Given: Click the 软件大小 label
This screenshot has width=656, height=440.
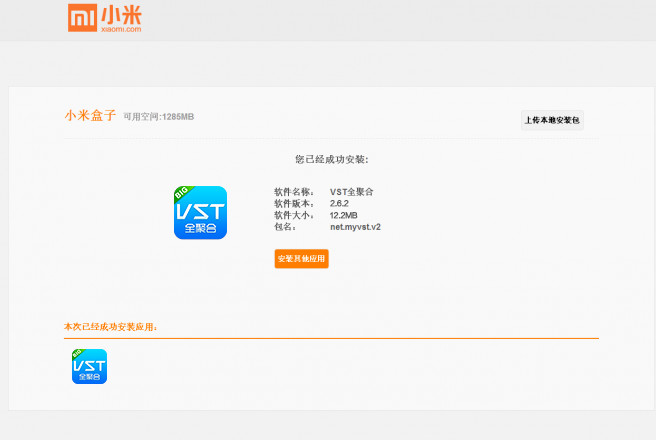Looking at the screenshot, I should [294, 215].
